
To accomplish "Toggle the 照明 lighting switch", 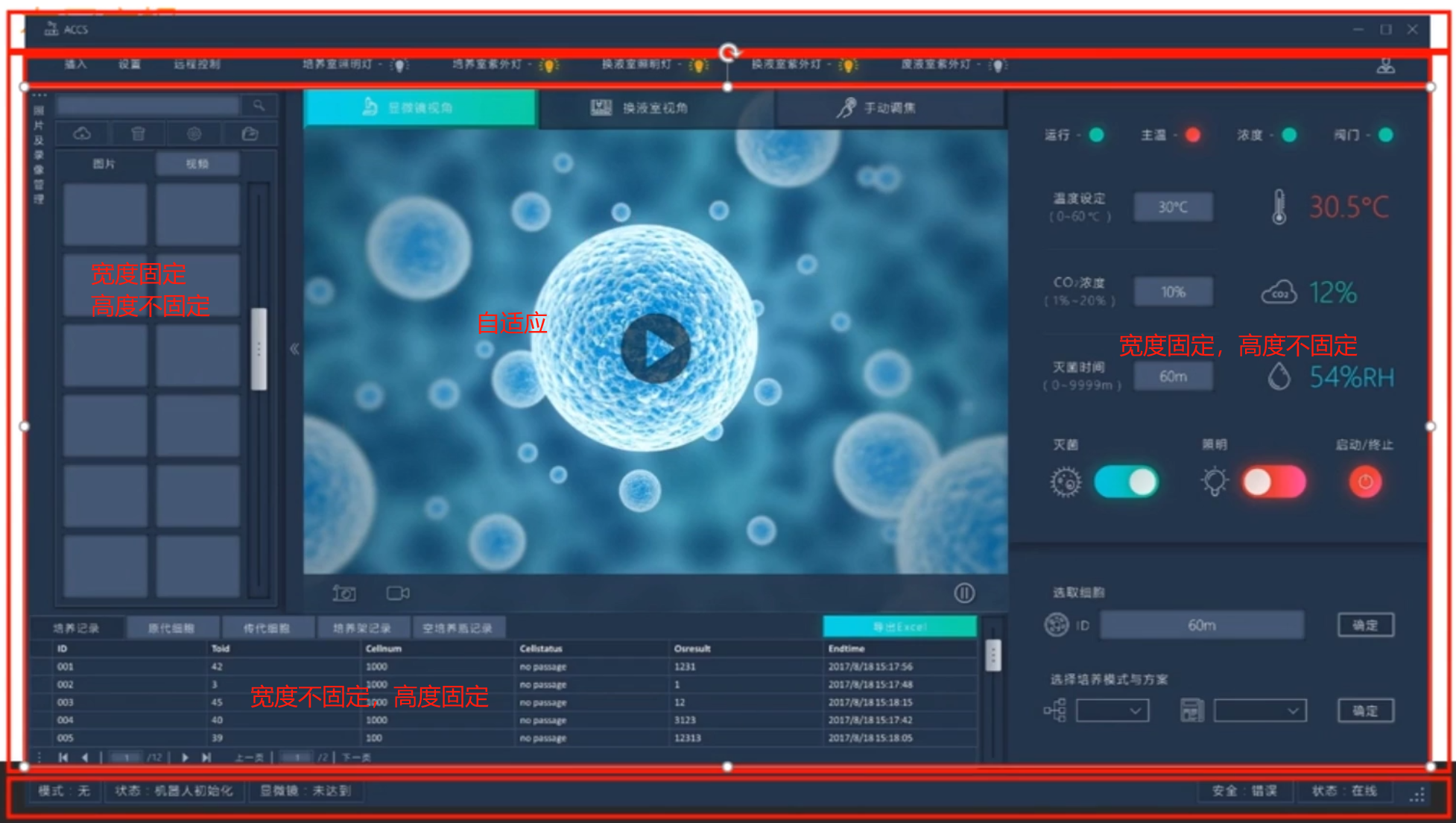I will tap(1273, 482).
